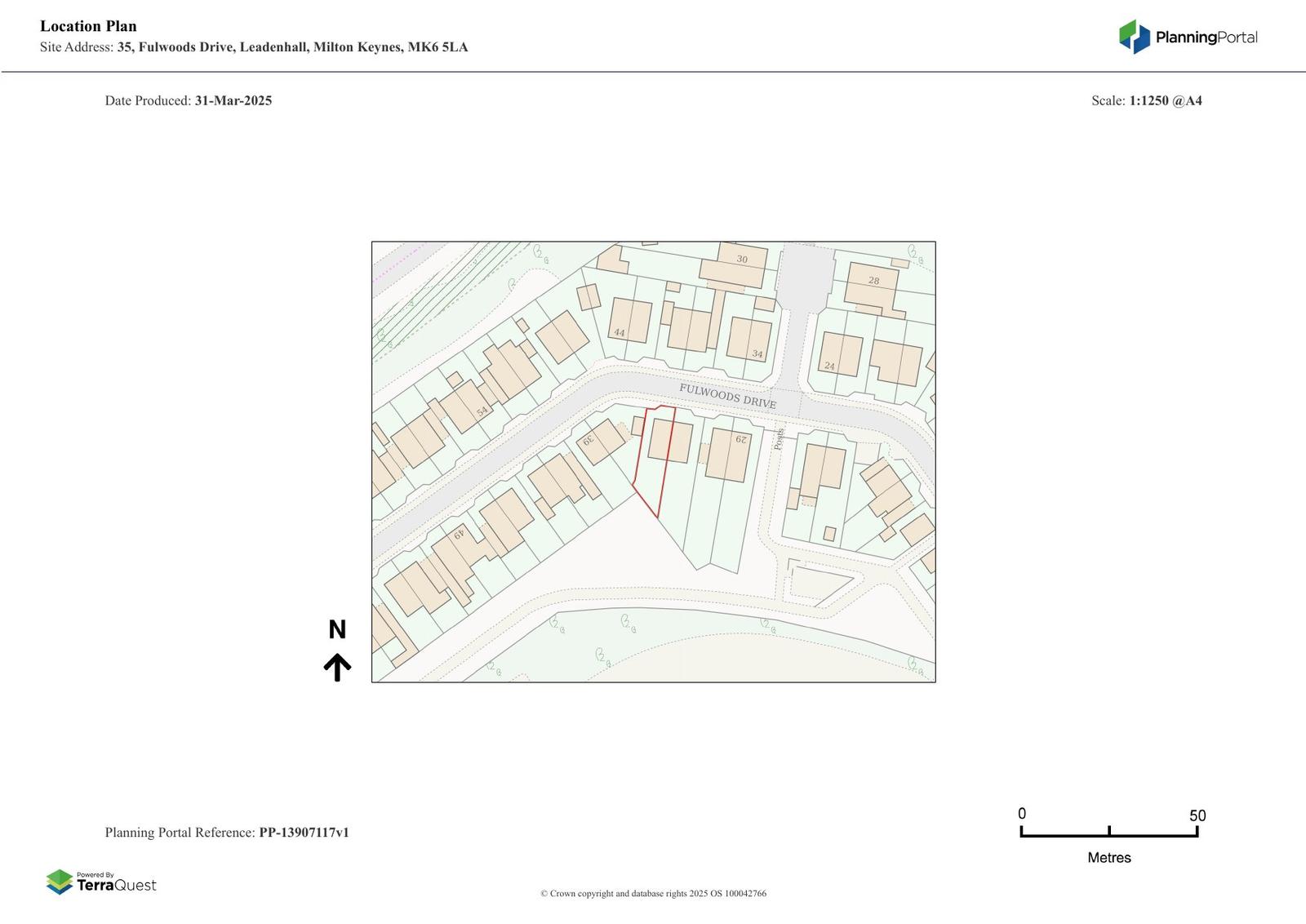Click the PlanningPortal logo
1306x924 pixels.
1188,37
